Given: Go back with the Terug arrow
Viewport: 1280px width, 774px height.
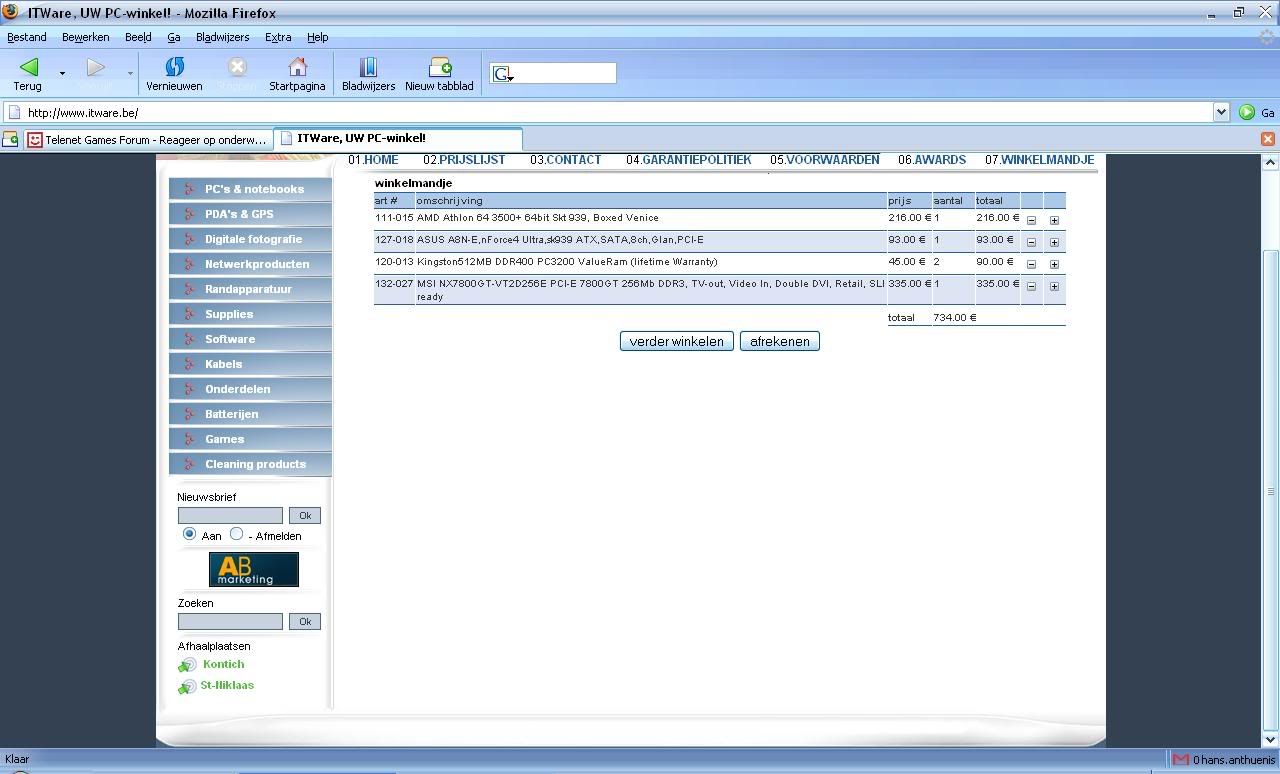Looking at the screenshot, I should coord(28,74).
